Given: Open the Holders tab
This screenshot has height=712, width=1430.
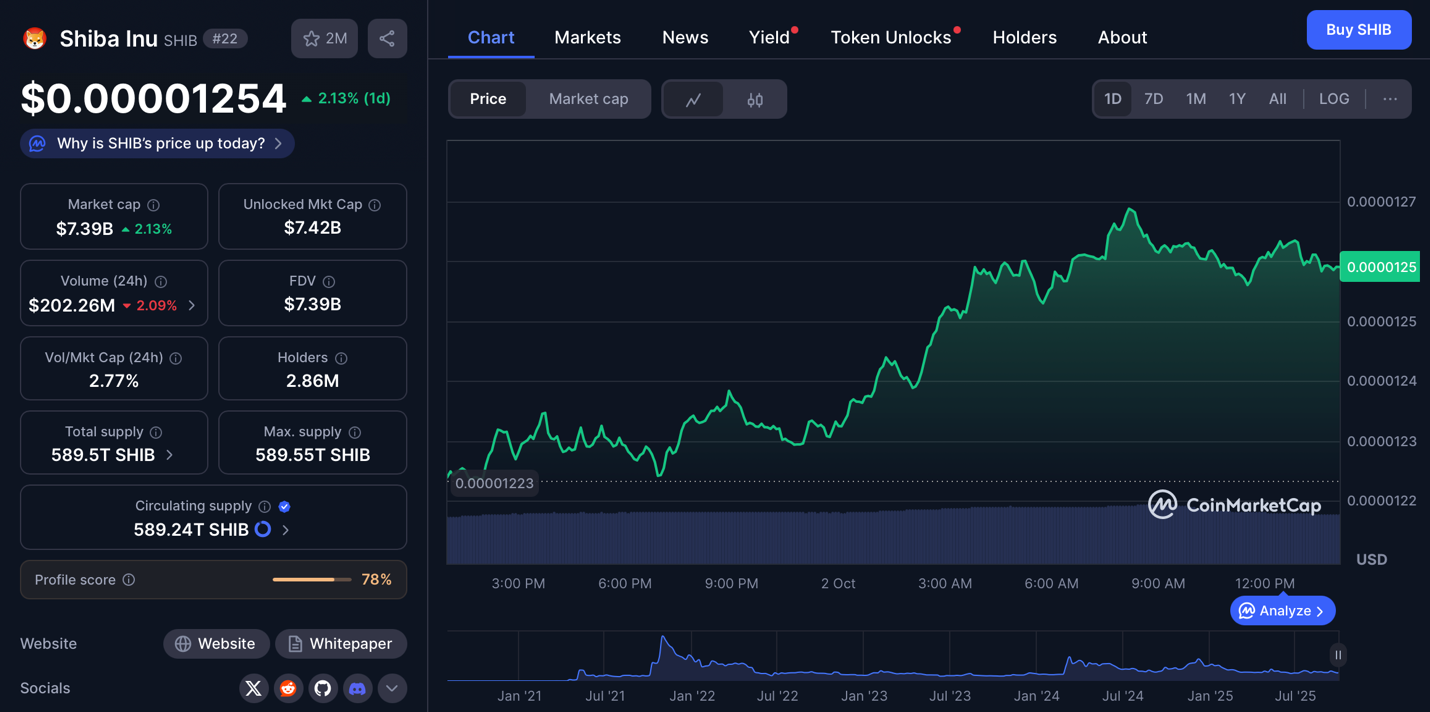Looking at the screenshot, I should pyautogui.click(x=1024, y=37).
